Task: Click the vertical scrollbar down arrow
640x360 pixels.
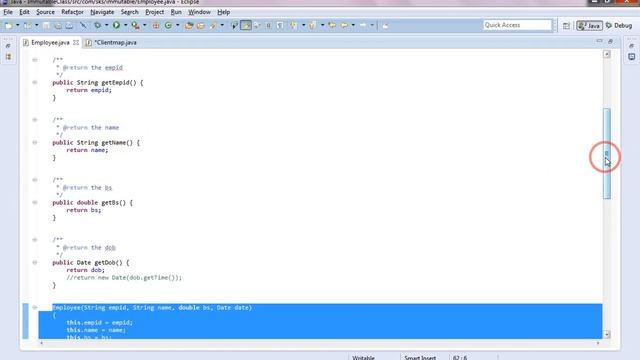Action: (x=607, y=335)
